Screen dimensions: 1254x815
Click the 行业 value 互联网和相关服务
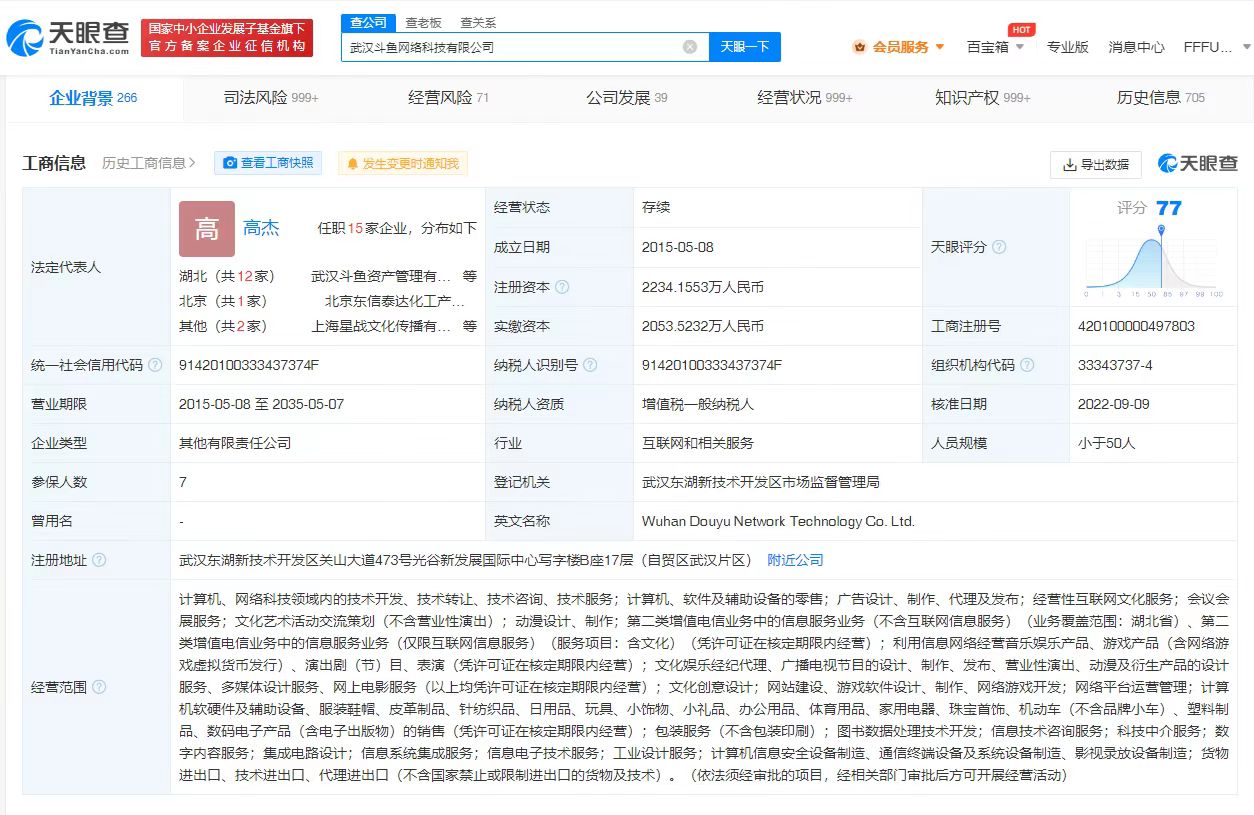point(698,443)
